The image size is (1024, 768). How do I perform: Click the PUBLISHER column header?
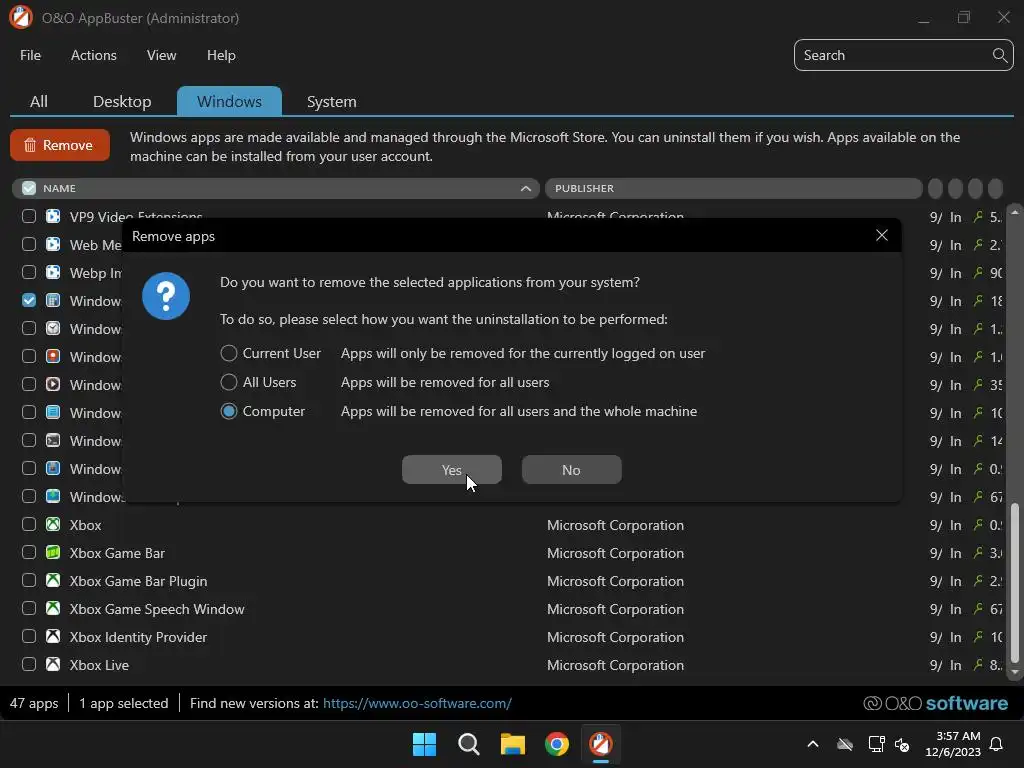click(x=733, y=188)
